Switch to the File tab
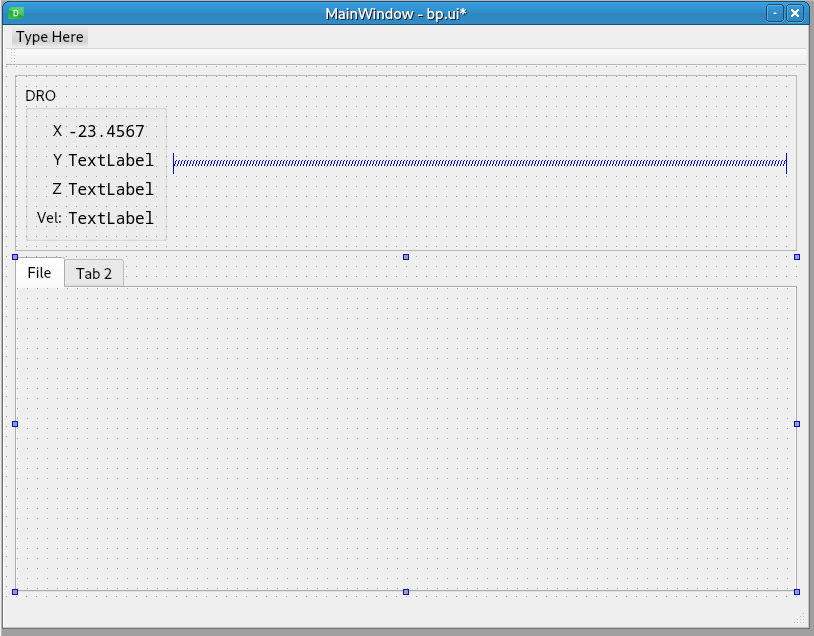 coord(39,273)
